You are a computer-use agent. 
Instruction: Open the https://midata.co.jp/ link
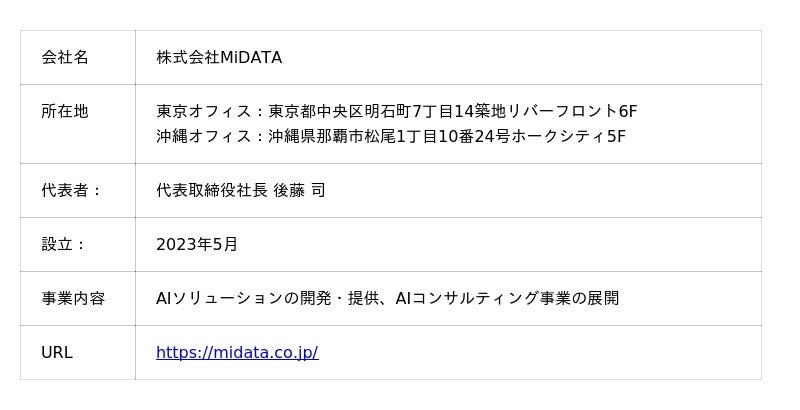237,353
